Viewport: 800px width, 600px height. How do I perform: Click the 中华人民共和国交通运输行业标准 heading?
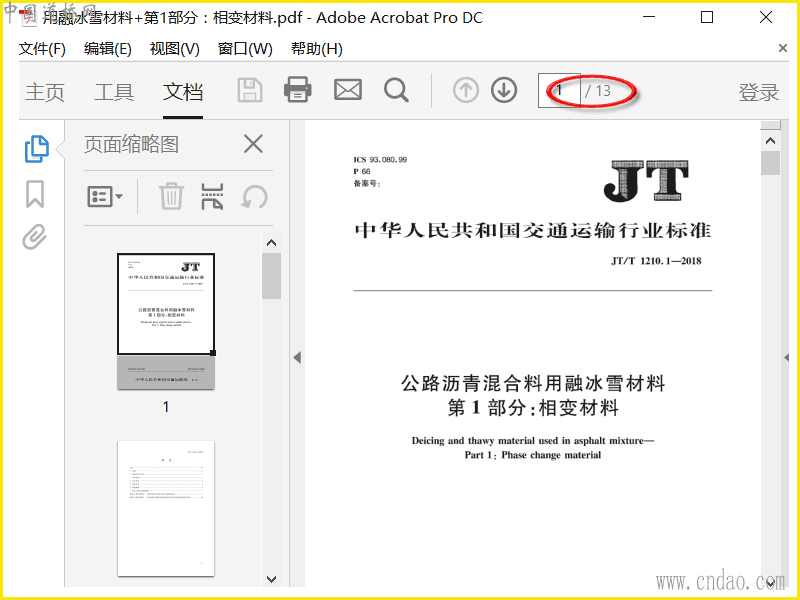(533, 231)
